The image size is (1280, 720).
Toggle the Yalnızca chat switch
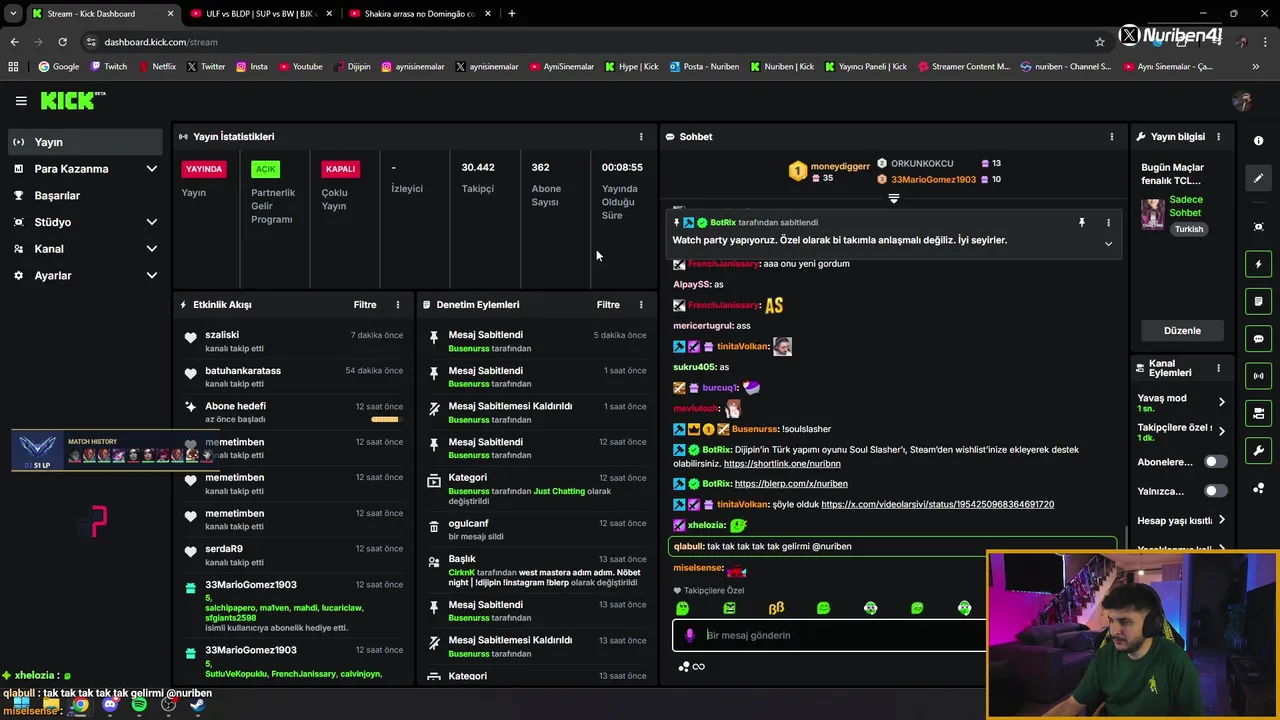1215,491
